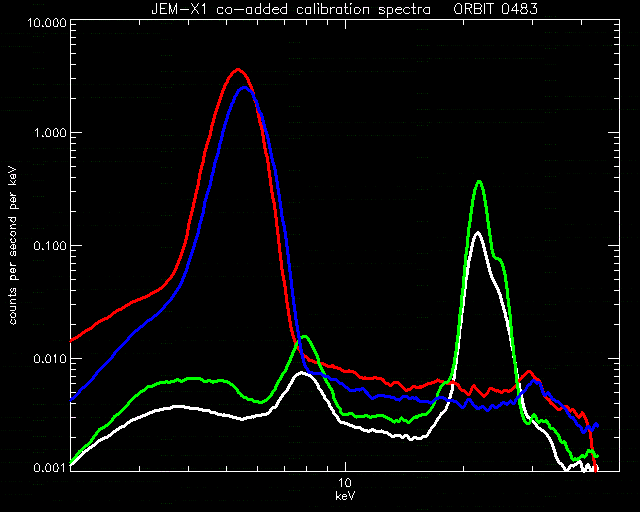The image size is (640, 512).
Task: Click the peak of the red curve
Action: tap(238, 71)
